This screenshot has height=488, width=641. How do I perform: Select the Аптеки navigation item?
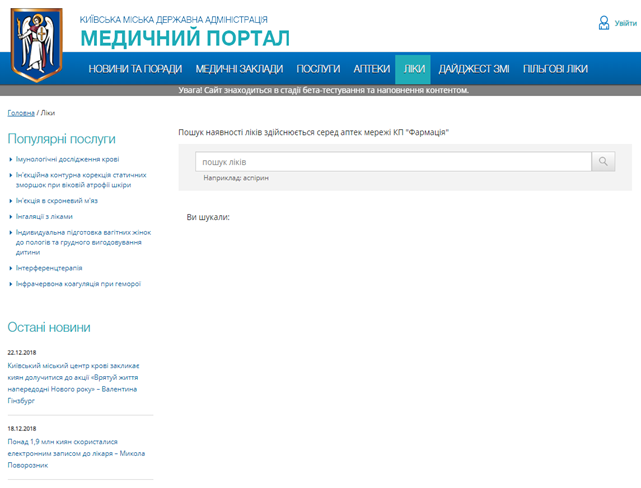371,69
